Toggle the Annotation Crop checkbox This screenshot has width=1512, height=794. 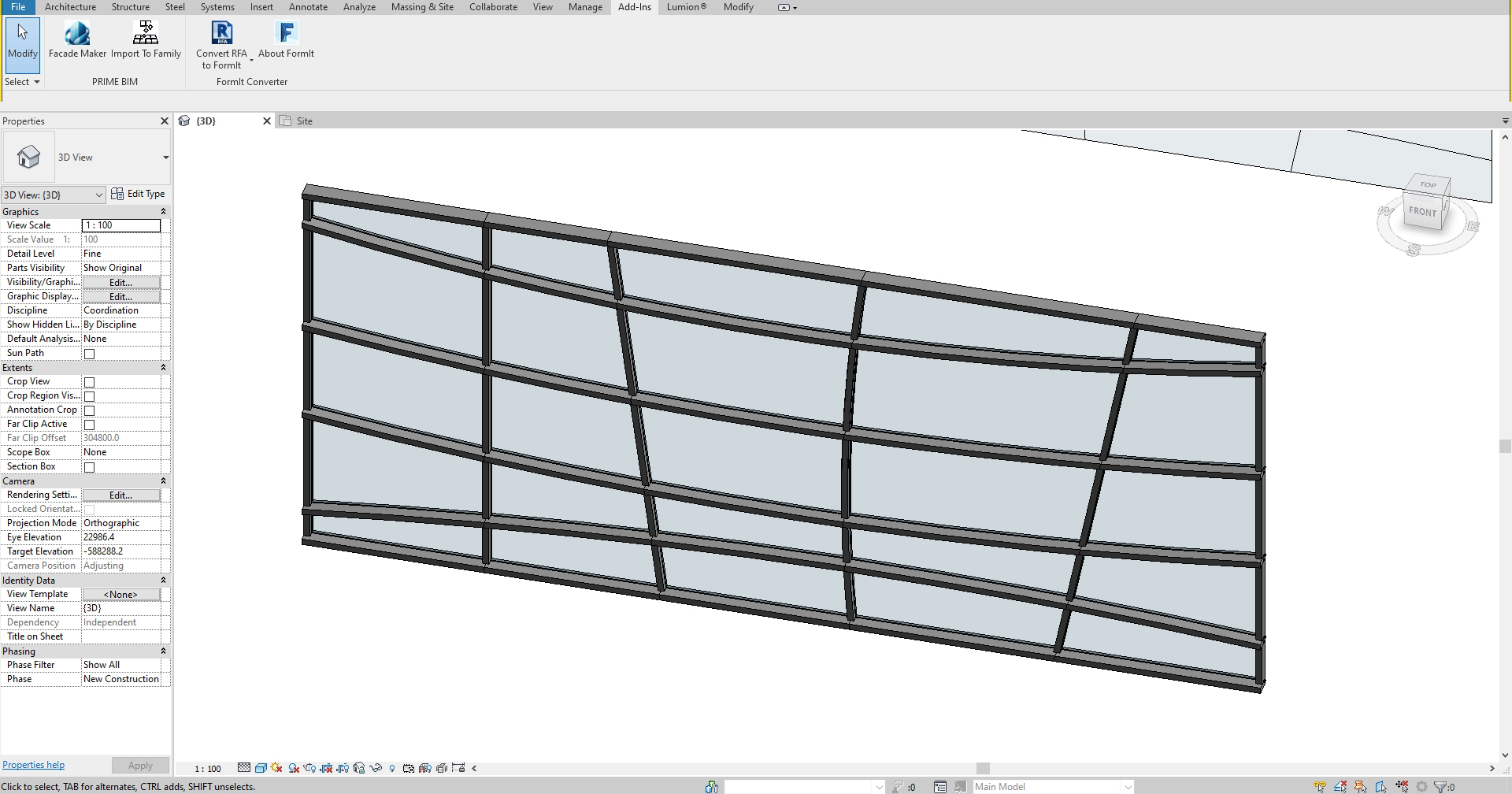[x=89, y=410]
